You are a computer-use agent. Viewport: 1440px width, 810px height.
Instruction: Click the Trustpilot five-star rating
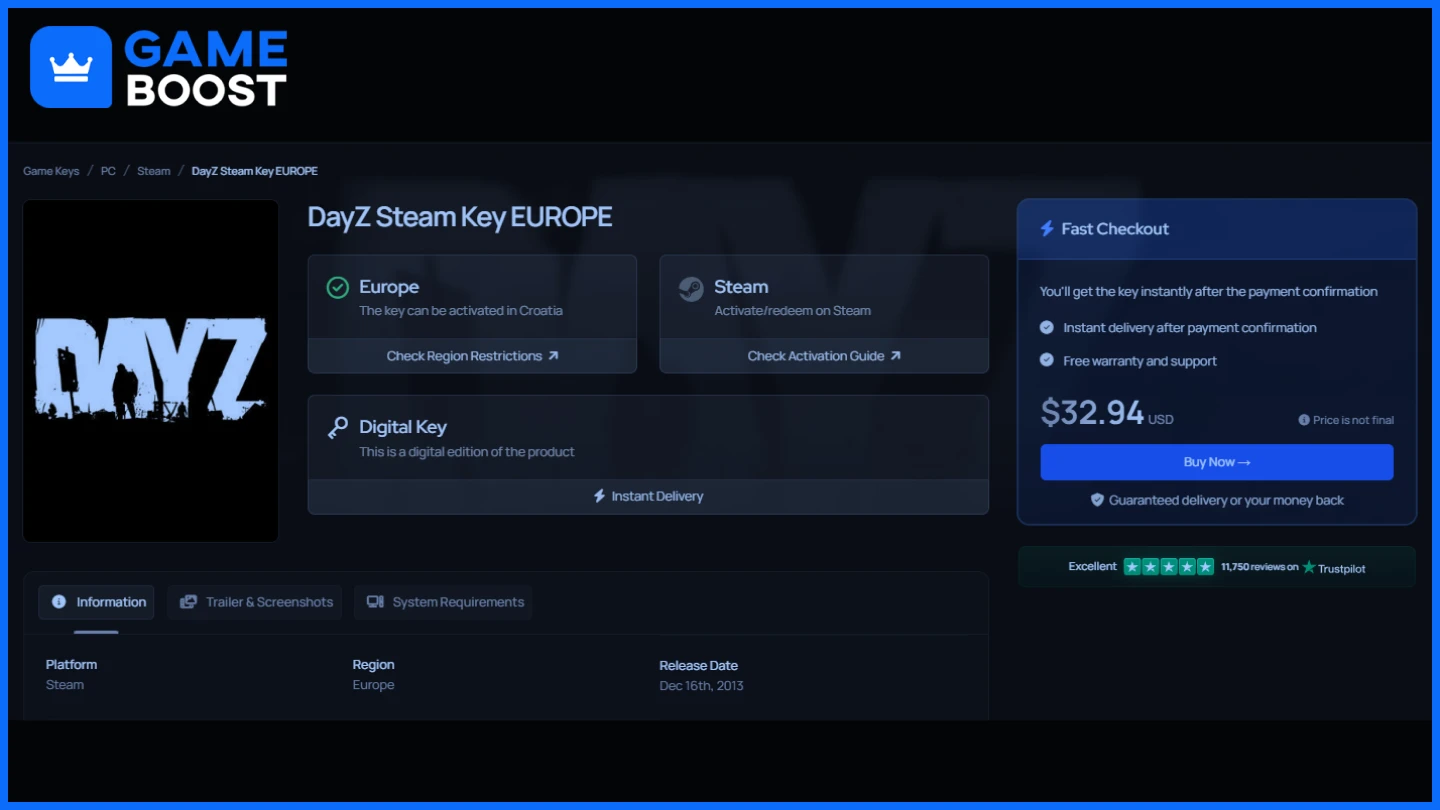(x=1169, y=567)
